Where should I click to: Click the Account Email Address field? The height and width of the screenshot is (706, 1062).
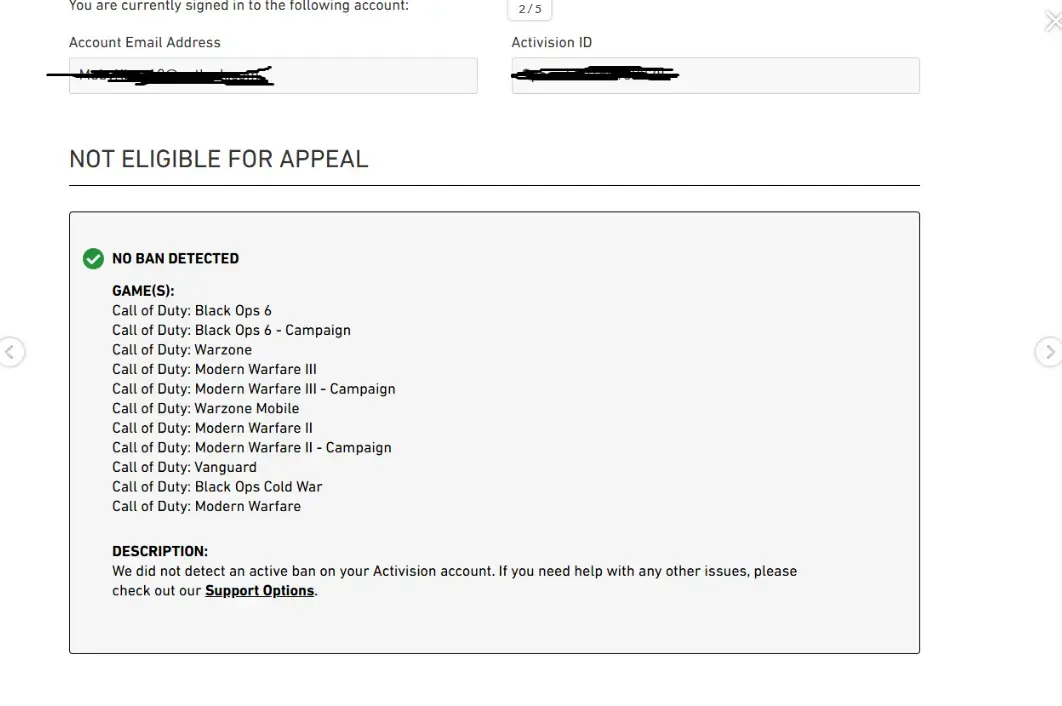pos(273,76)
